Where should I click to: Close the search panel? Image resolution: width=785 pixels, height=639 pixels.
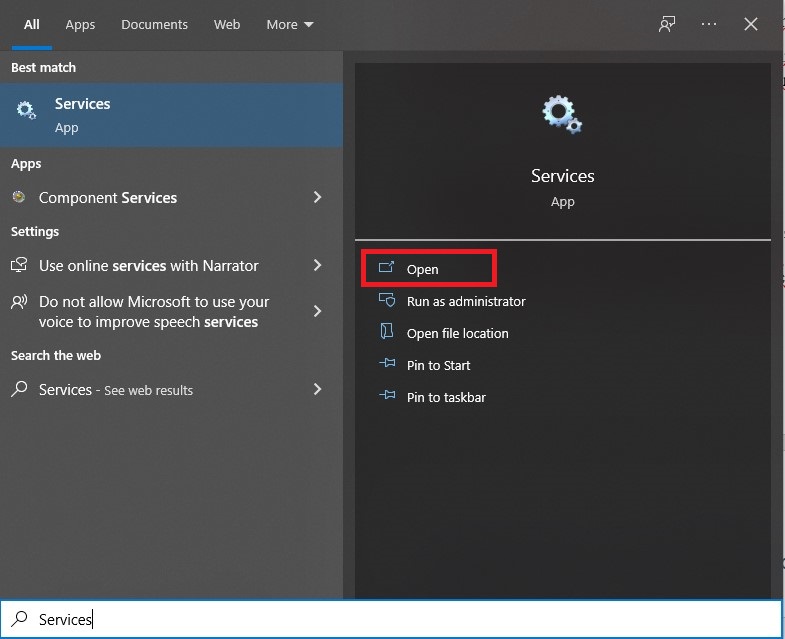click(750, 24)
